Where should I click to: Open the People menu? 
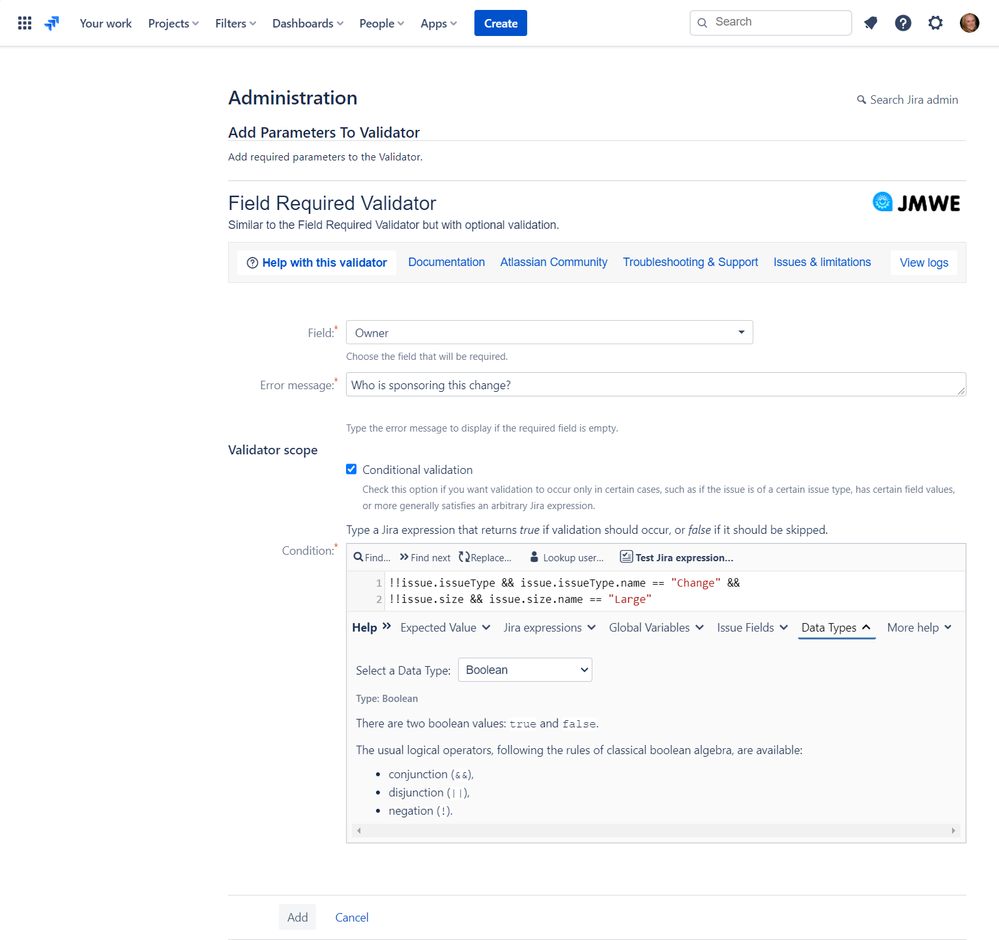point(382,24)
